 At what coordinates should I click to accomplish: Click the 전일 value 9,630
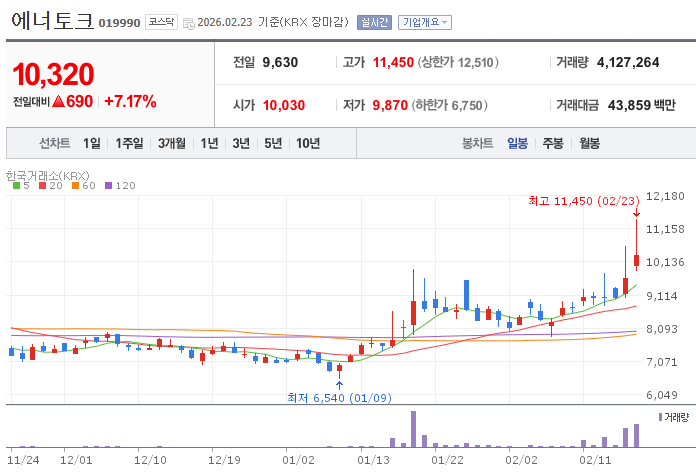280,63
